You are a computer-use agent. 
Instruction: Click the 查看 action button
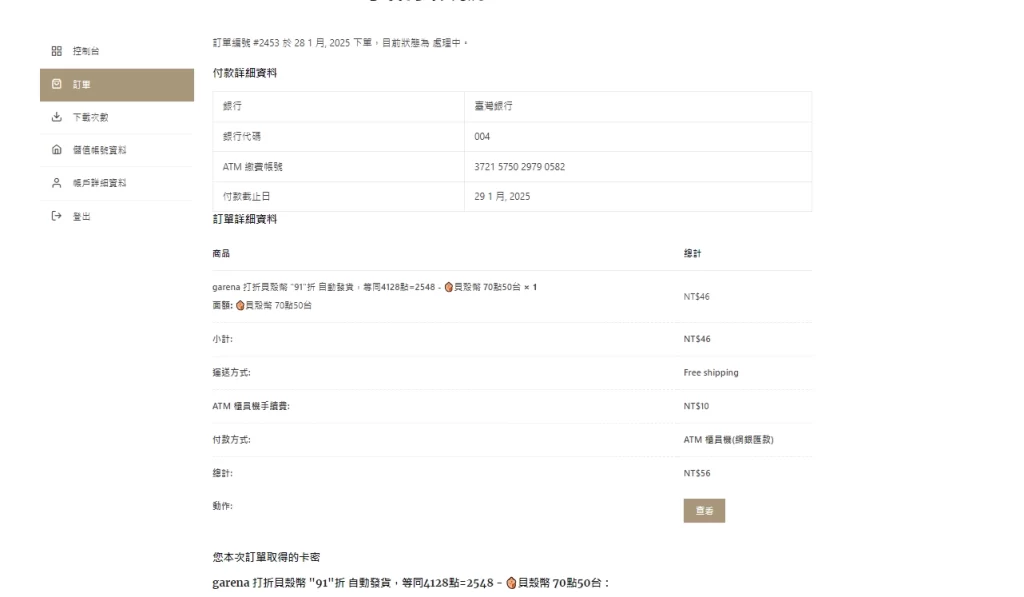[x=704, y=510]
